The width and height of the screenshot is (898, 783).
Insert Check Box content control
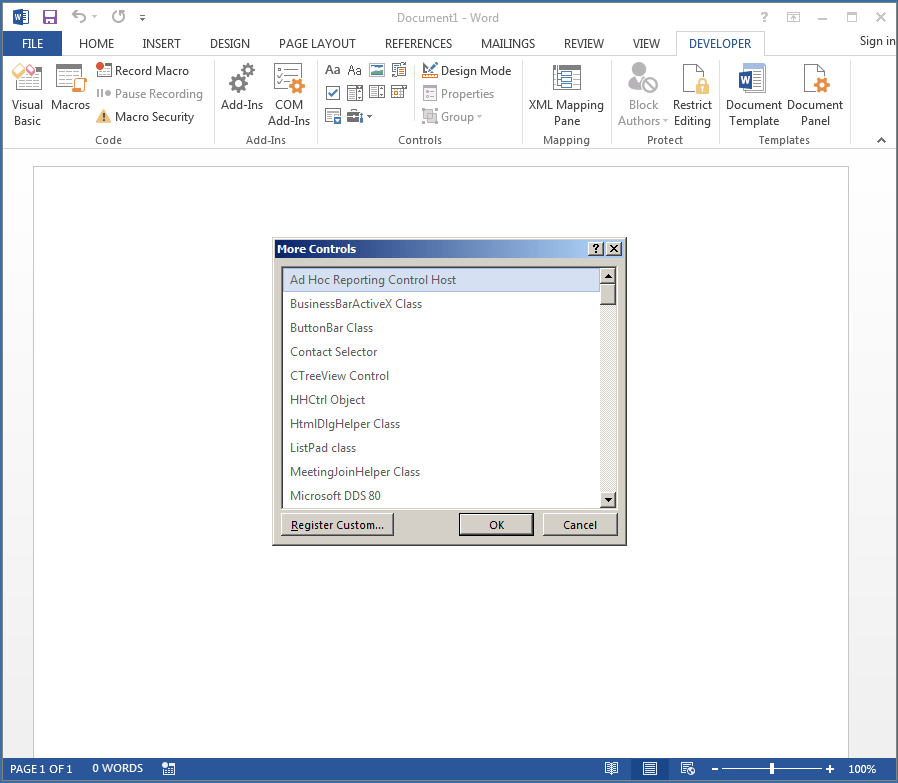(333, 93)
